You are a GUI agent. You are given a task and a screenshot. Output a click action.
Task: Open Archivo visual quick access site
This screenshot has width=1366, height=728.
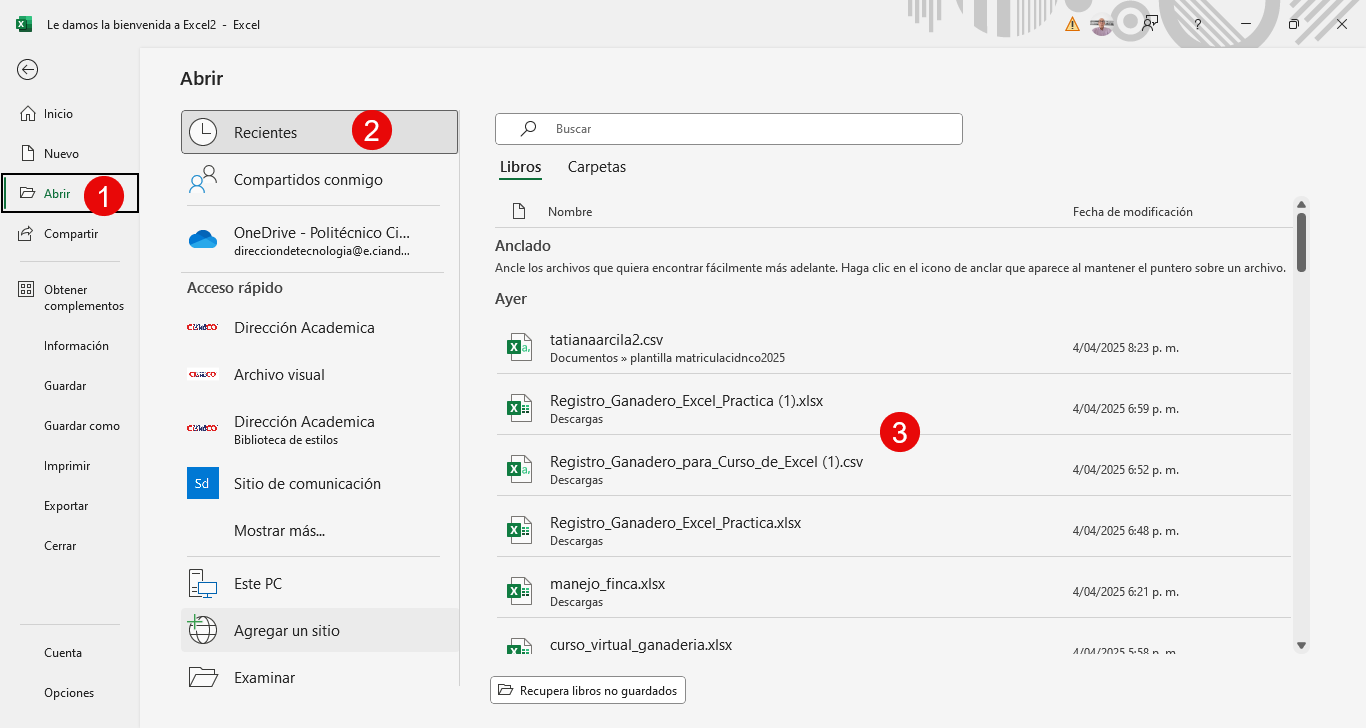coord(319,375)
